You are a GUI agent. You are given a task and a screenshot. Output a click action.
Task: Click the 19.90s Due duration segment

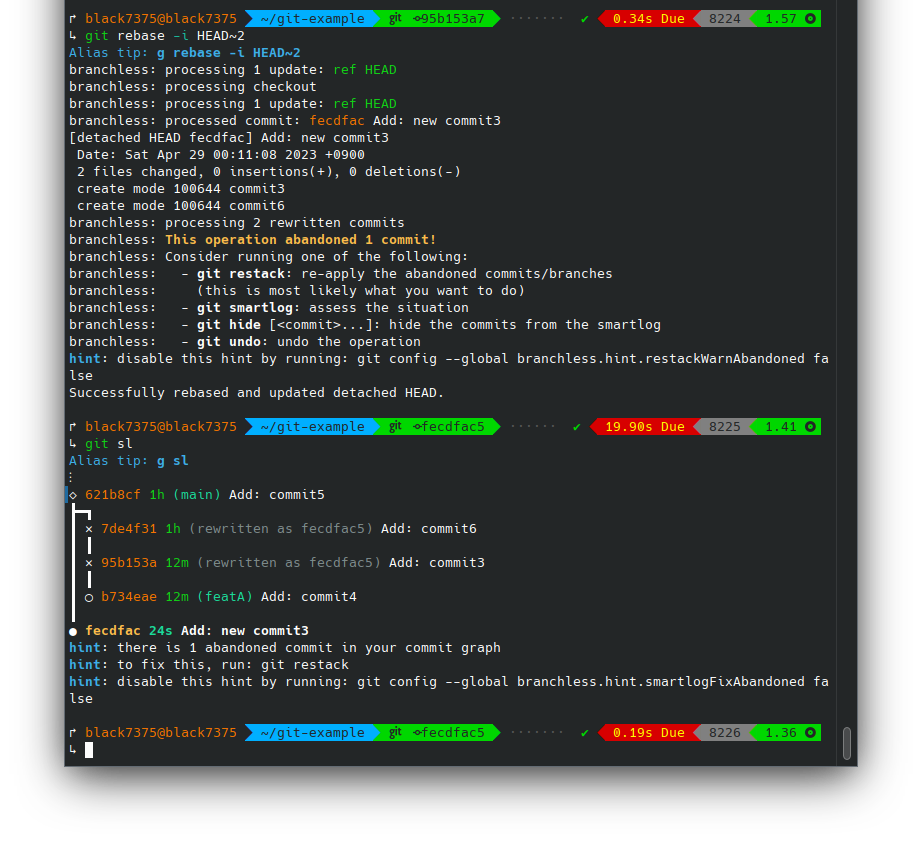pos(644,427)
